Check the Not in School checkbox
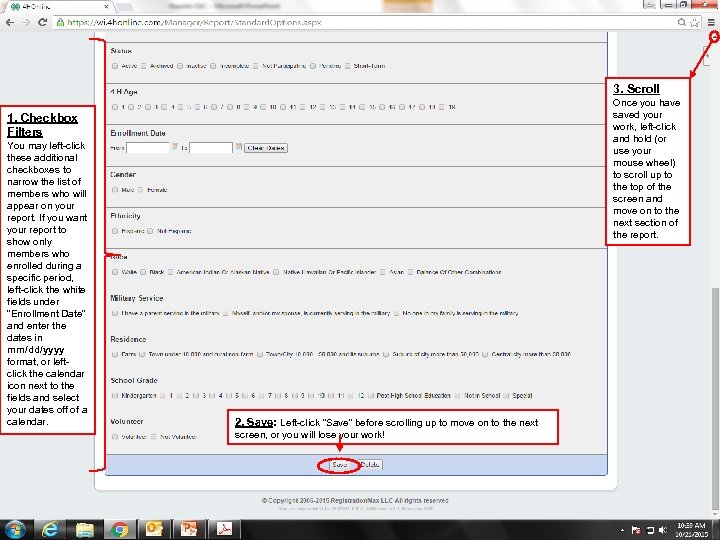 (x=457, y=395)
